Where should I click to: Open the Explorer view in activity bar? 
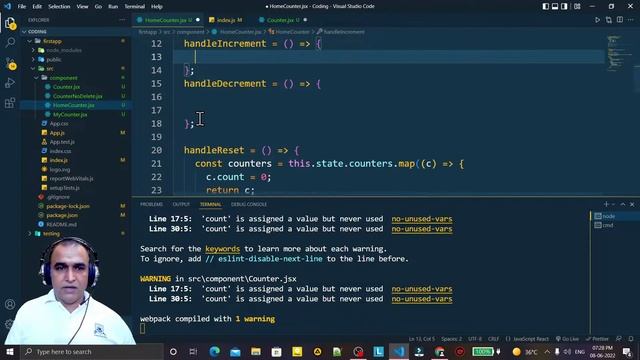(x=10, y=23)
